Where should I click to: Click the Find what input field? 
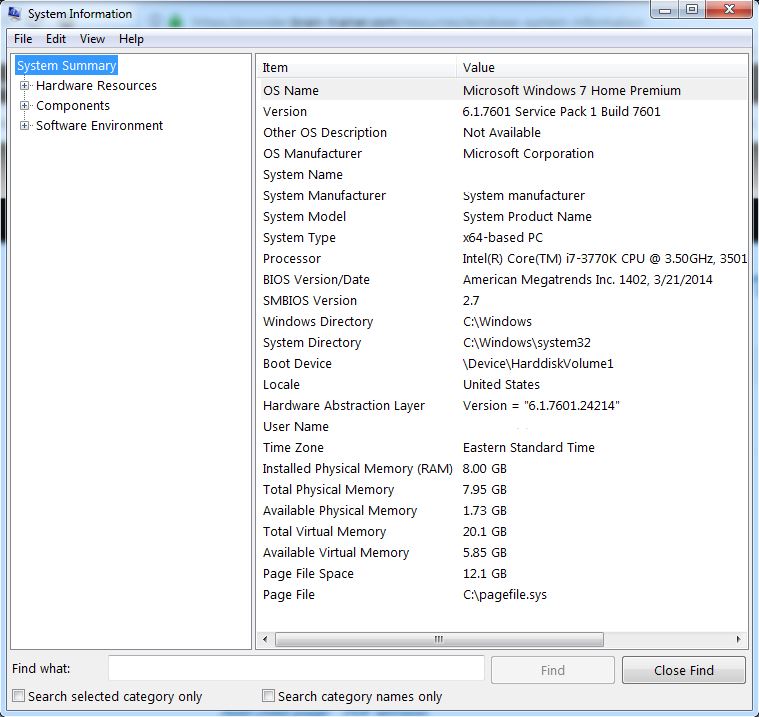[296, 669]
